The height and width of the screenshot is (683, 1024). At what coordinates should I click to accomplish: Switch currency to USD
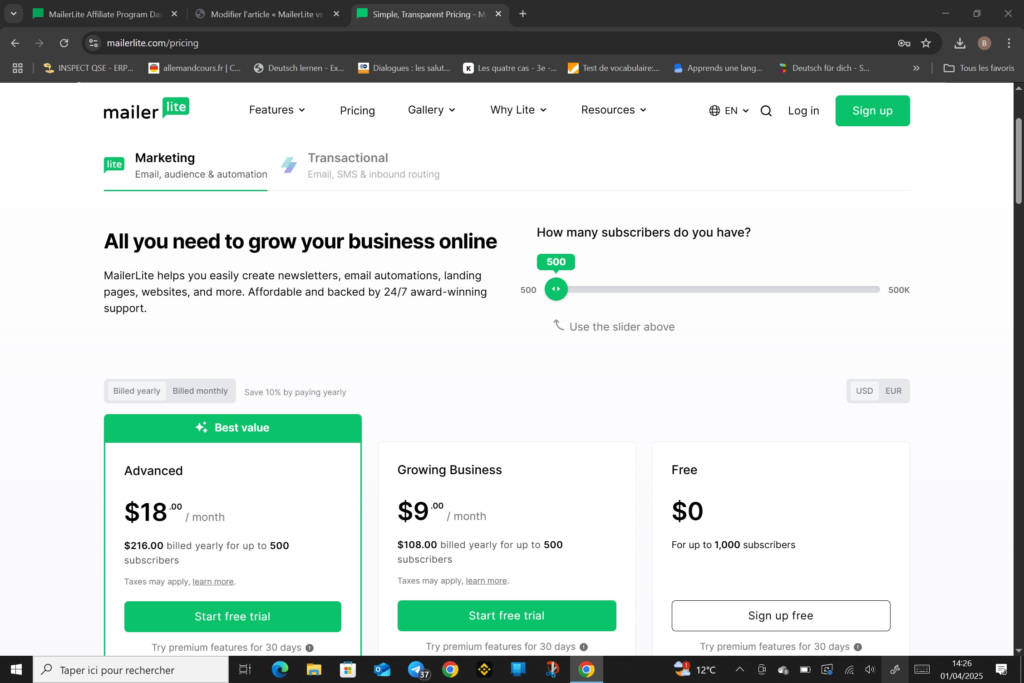[864, 391]
